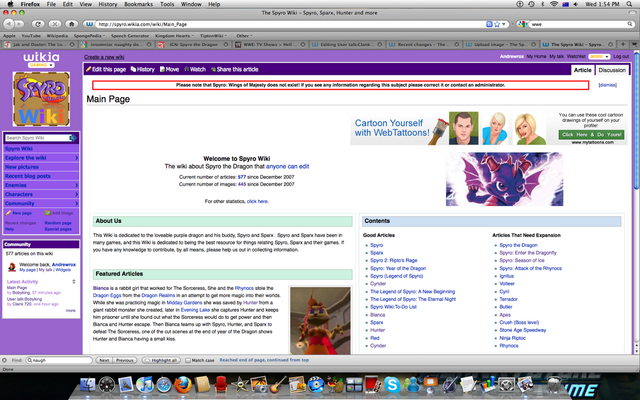
Task: Launch iTunes from the Dock
Action: pyautogui.click(x=144, y=384)
